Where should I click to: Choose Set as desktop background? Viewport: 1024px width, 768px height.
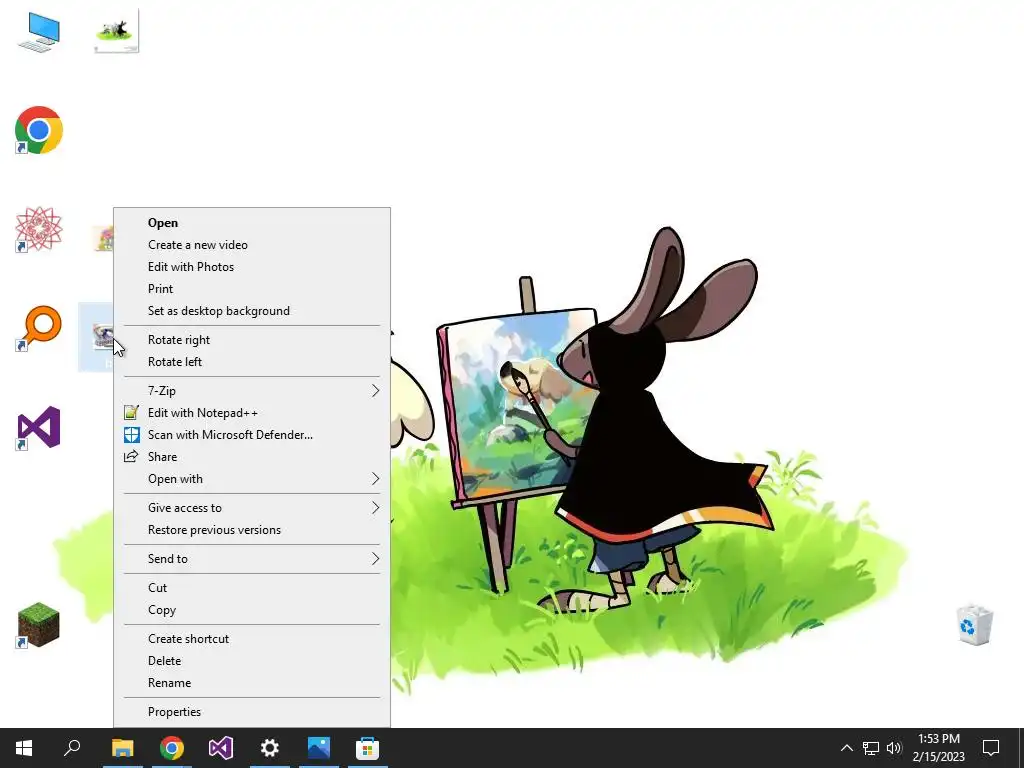(x=251, y=311)
